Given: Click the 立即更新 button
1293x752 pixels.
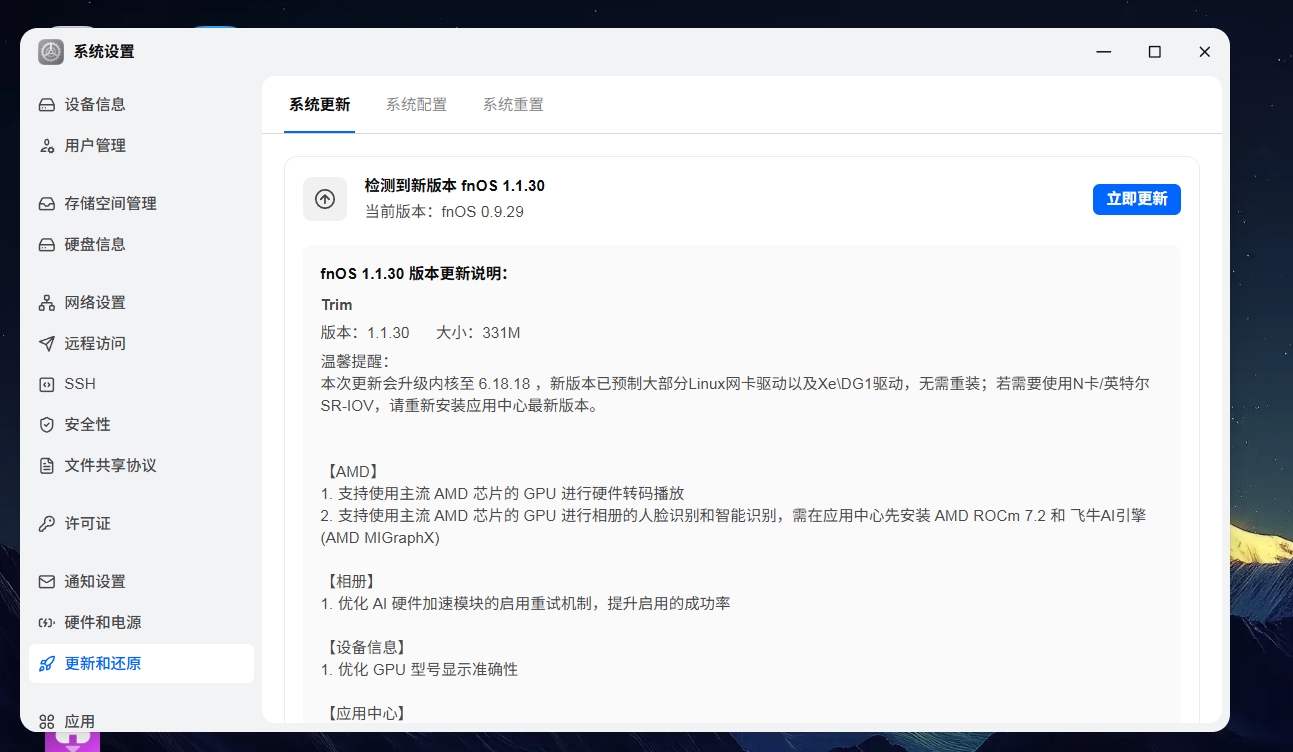Looking at the screenshot, I should [1137, 199].
